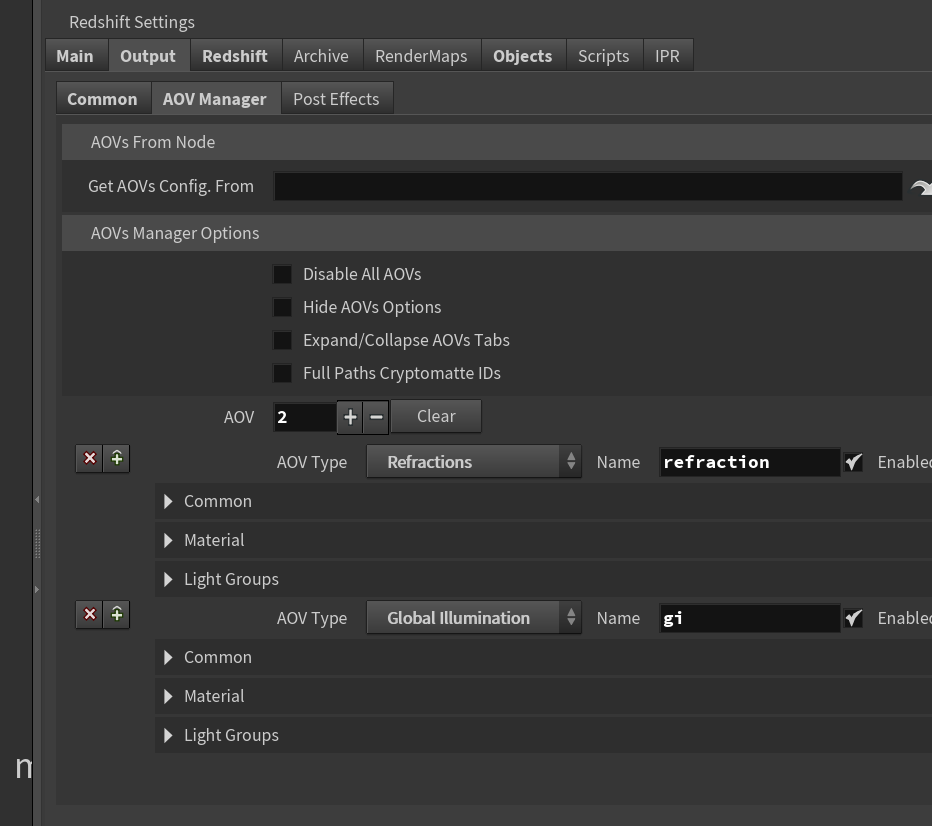
Task: Clear all AOVs with Clear button
Action: (436, 416)
